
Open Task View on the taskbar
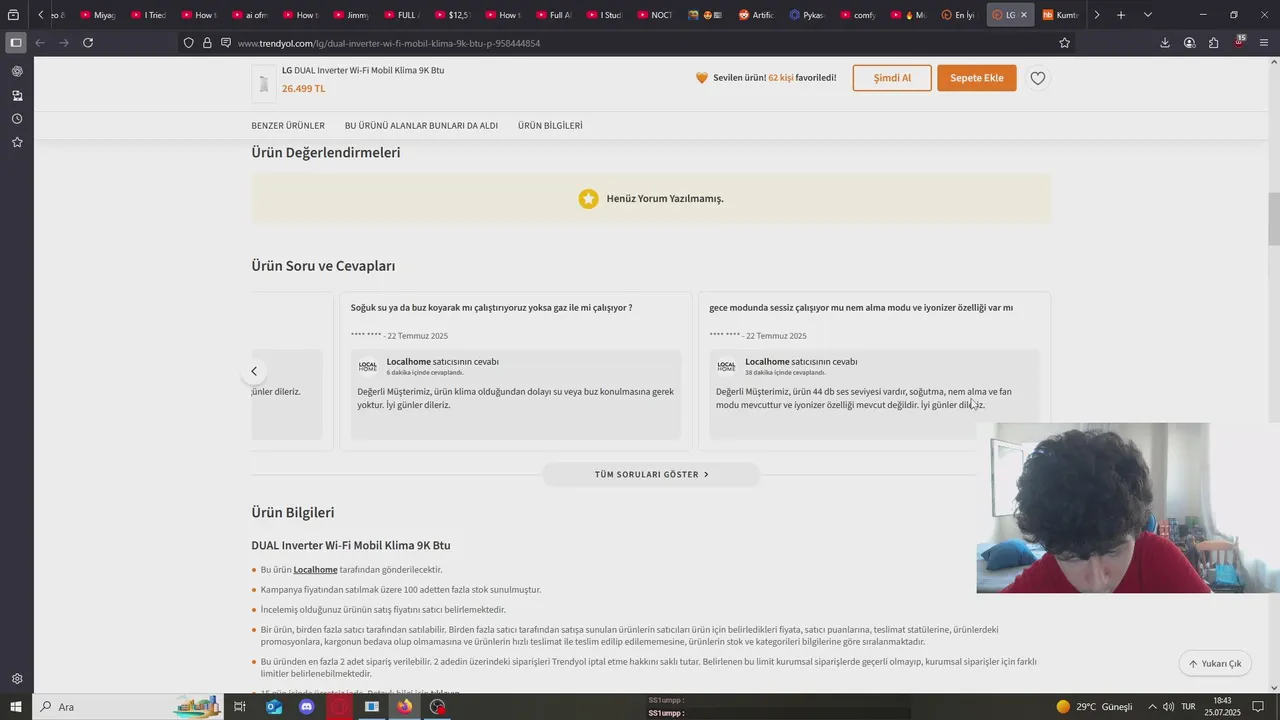[x=240, y=707]
